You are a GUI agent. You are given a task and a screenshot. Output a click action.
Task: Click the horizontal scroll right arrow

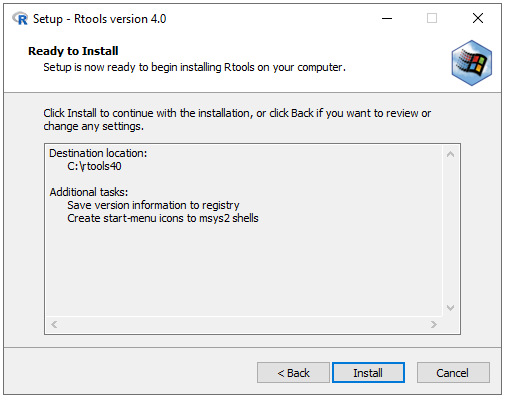pos(433,324)
